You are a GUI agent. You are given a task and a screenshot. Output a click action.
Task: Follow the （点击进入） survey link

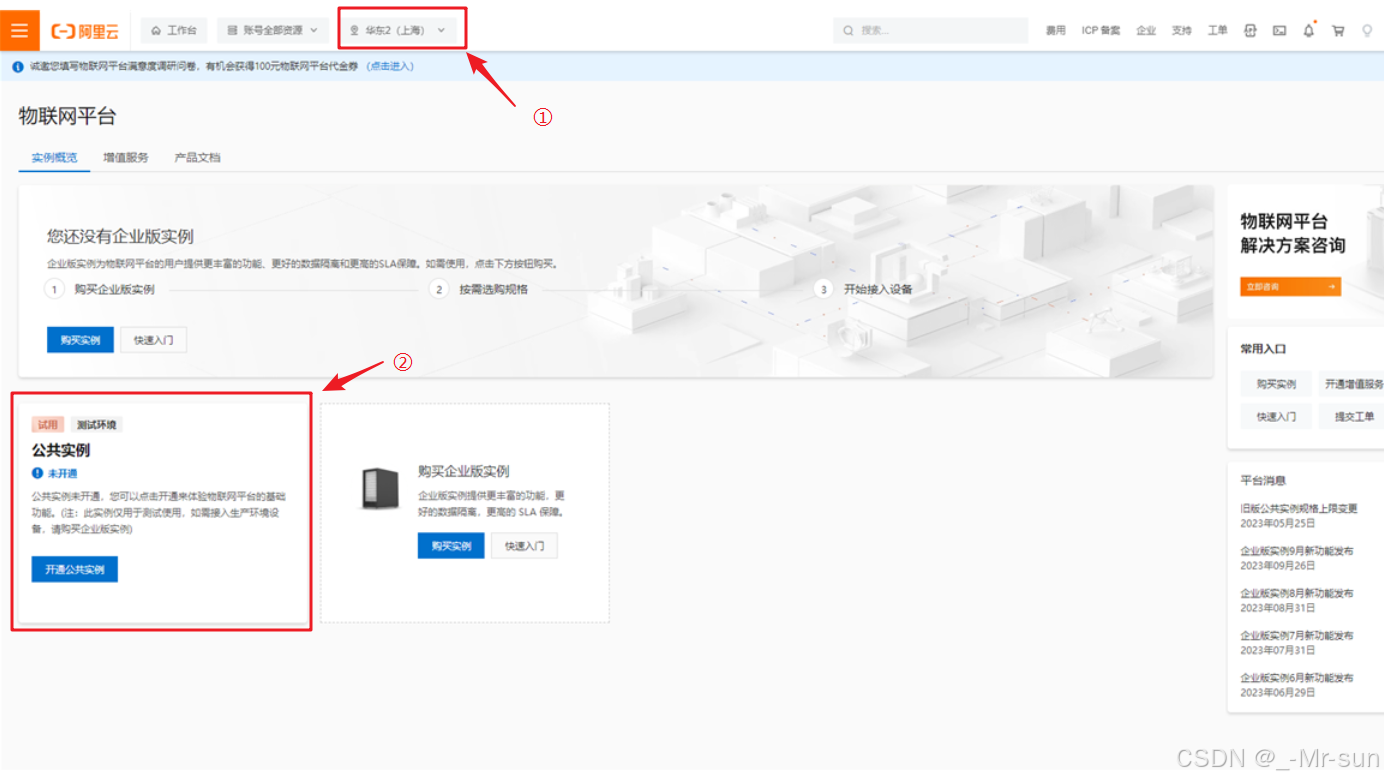[390, 67]
